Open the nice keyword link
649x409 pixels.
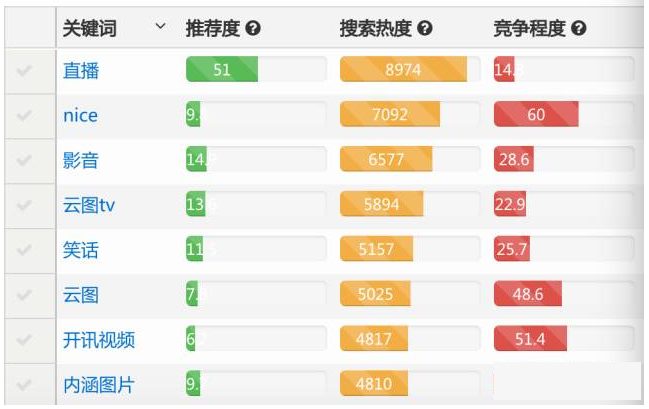(80, 115)
